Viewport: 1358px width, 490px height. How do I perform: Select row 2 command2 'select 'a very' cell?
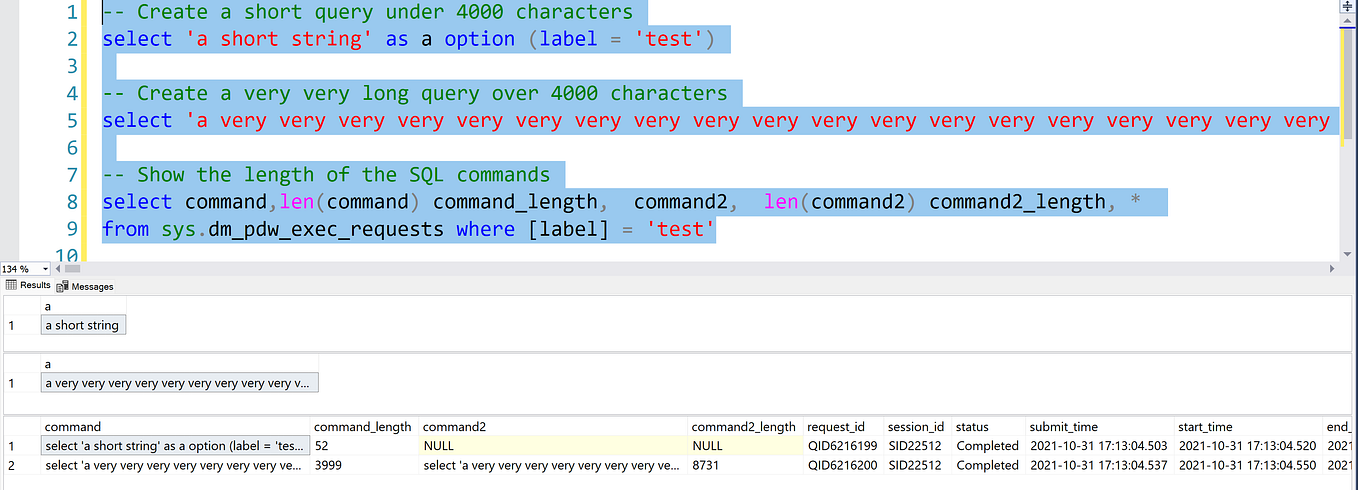(x=553, y=465)
